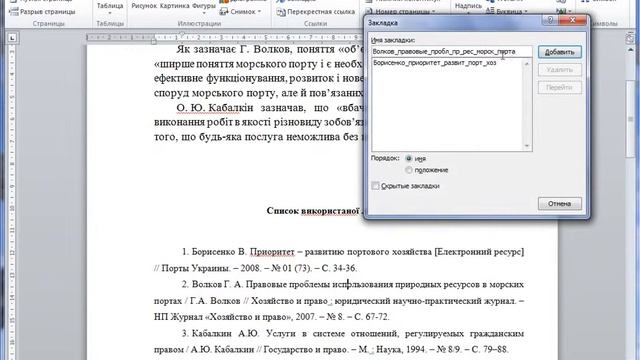
Task: Click the help question-mark button in Закладка dialog
Action: pyautogui.click(x=550, y=20)
